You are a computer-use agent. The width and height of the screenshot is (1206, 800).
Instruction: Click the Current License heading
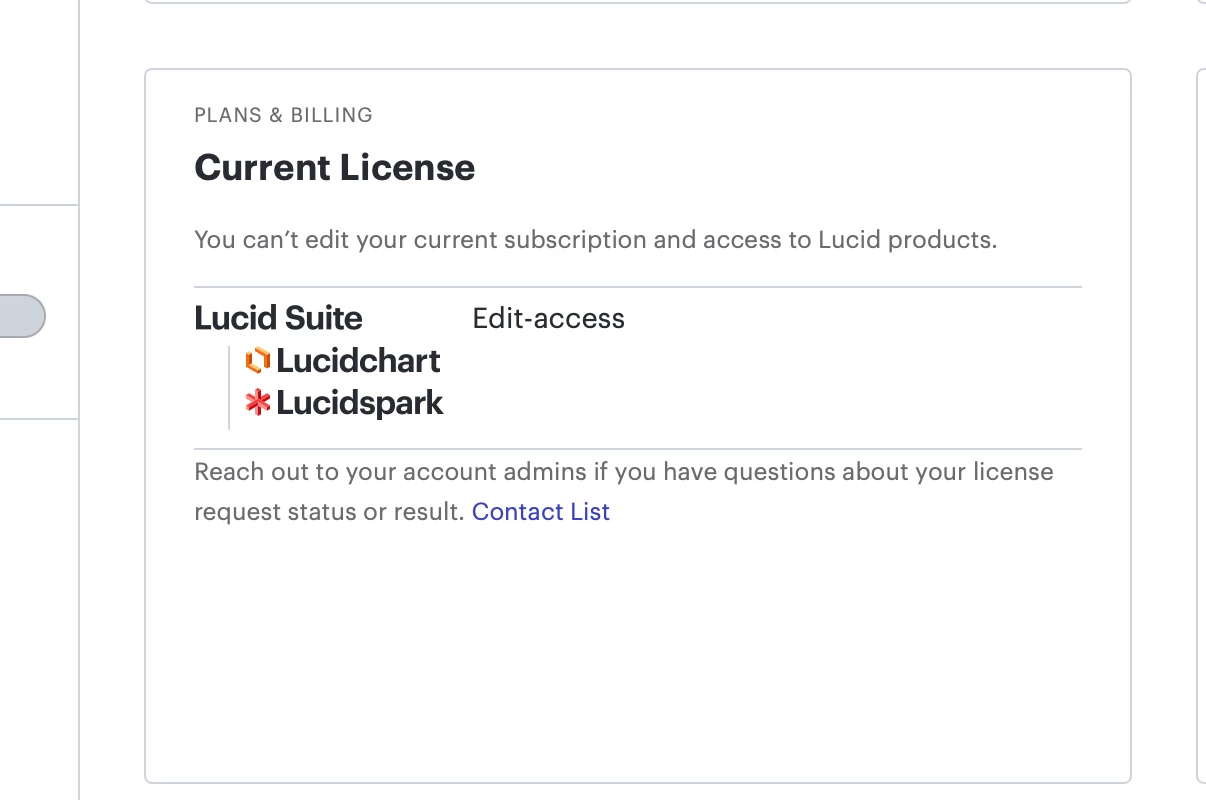pos(335,167)
